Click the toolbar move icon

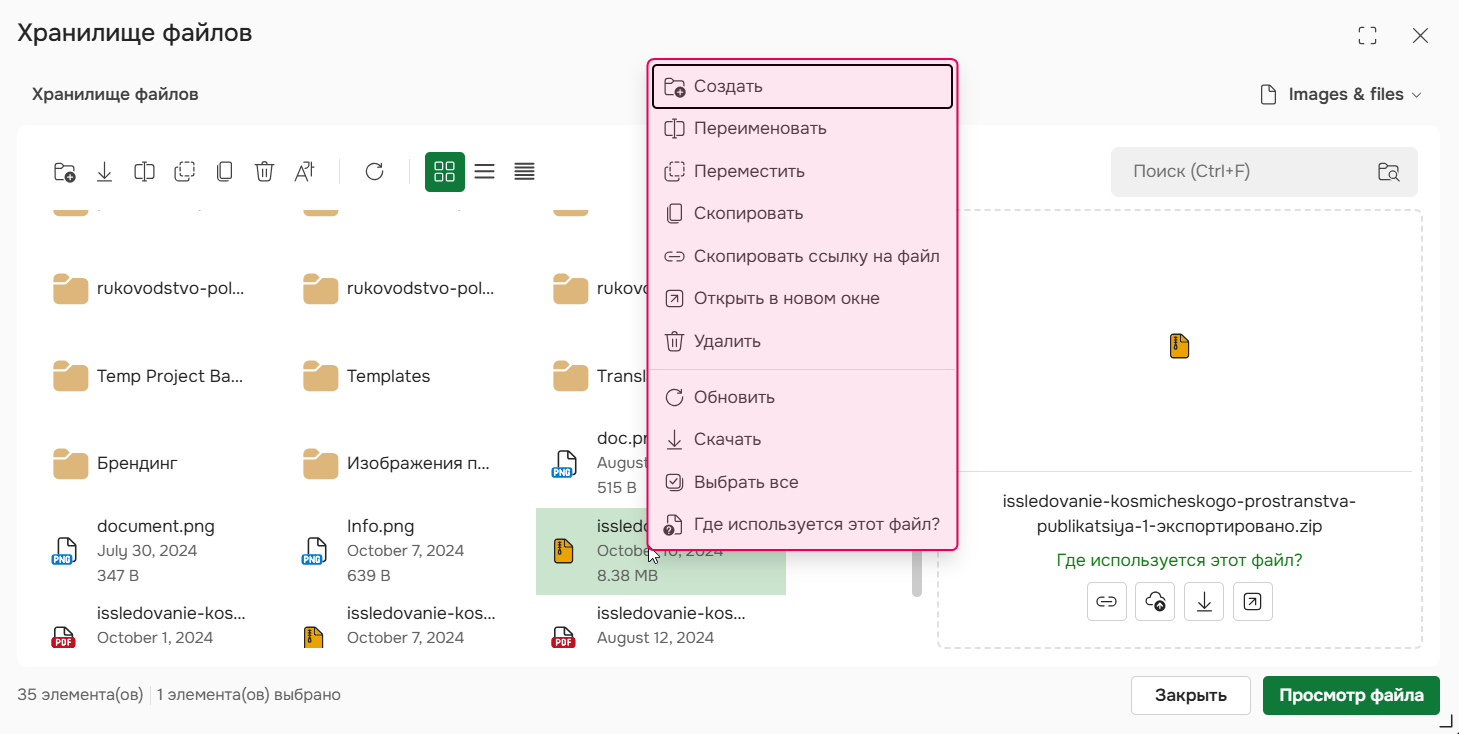pos(184,172)
